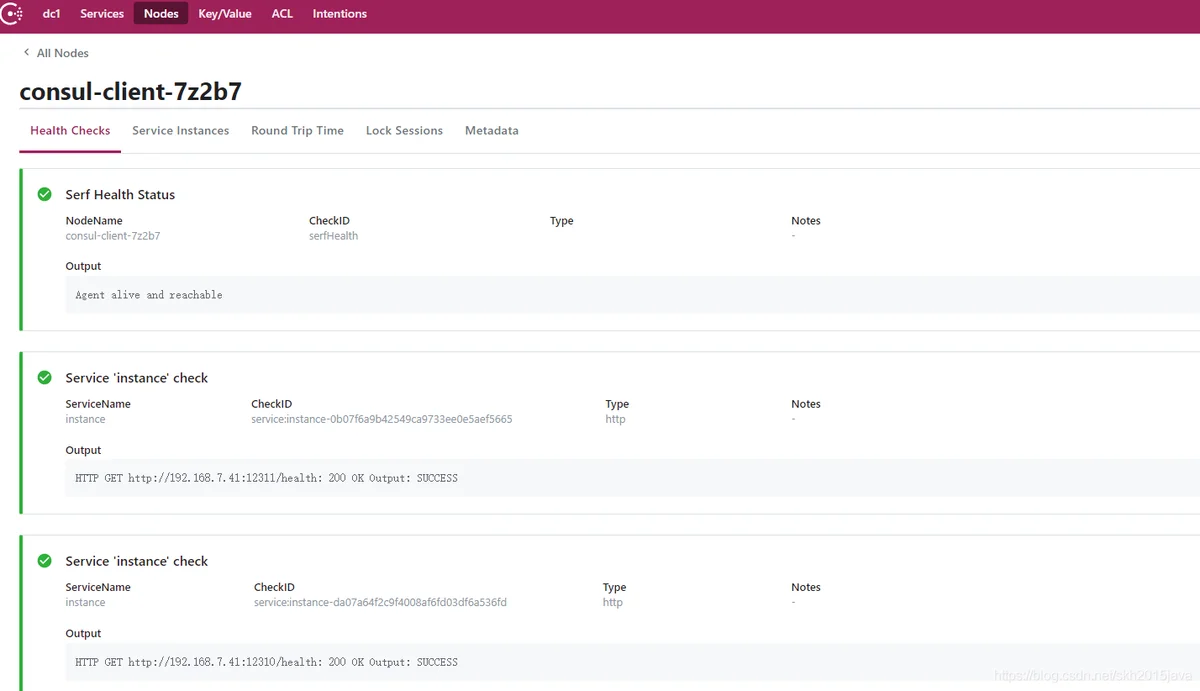The width and height of the screenshot is (1200, 691).
Task: Select the Health Checks tab
Action: (70, 131)
